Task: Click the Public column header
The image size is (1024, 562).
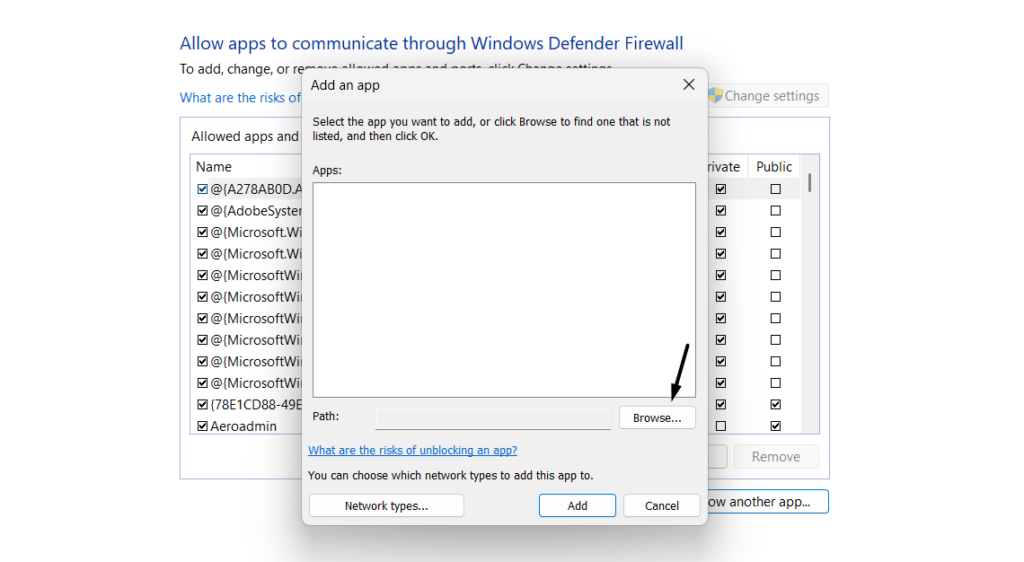Action: pyautogui.click(x=774, y=167)
